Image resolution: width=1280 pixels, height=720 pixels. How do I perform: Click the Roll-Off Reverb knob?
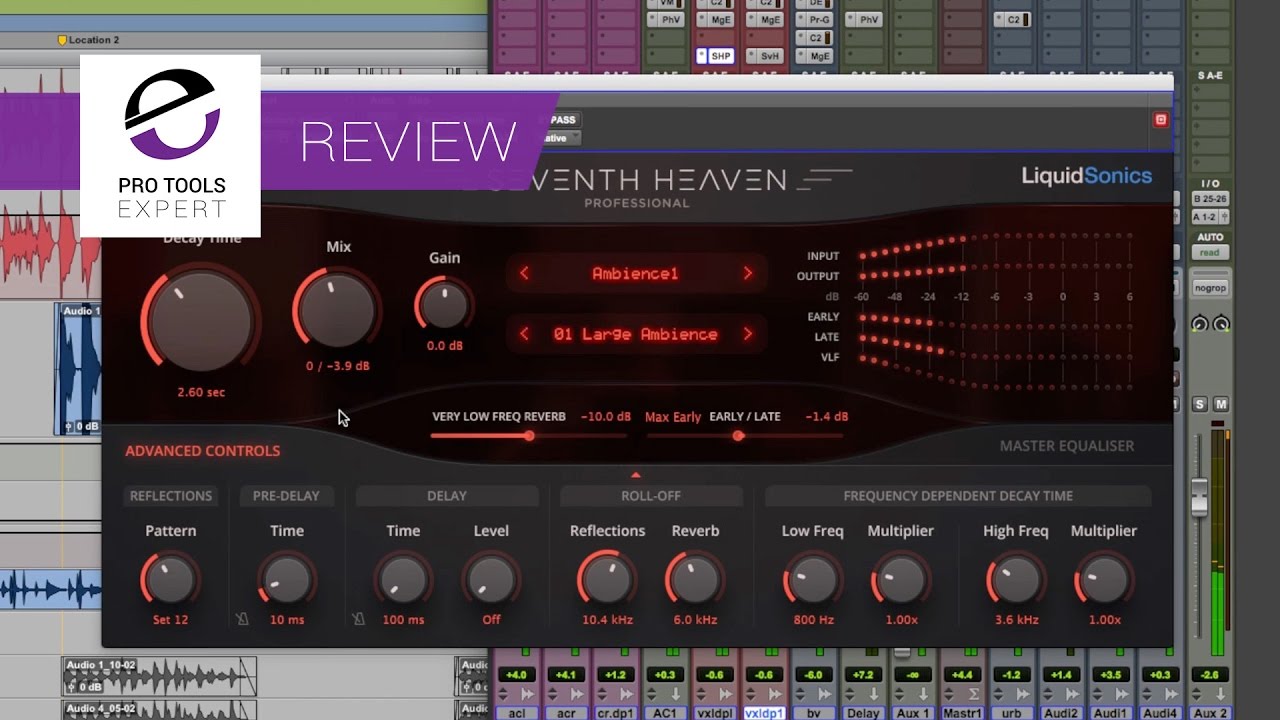(x=695, y=579)
